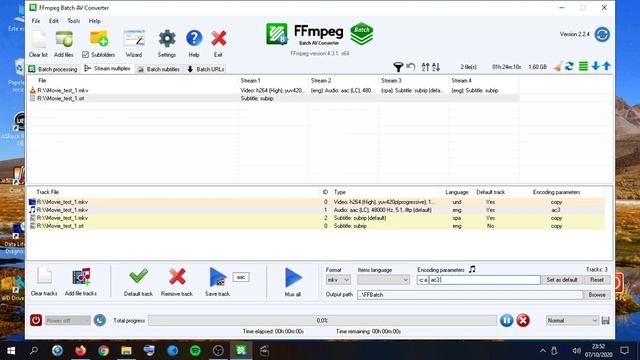Open the File menu
This screenshot has width=640, height=360.
tap(36, 21)
